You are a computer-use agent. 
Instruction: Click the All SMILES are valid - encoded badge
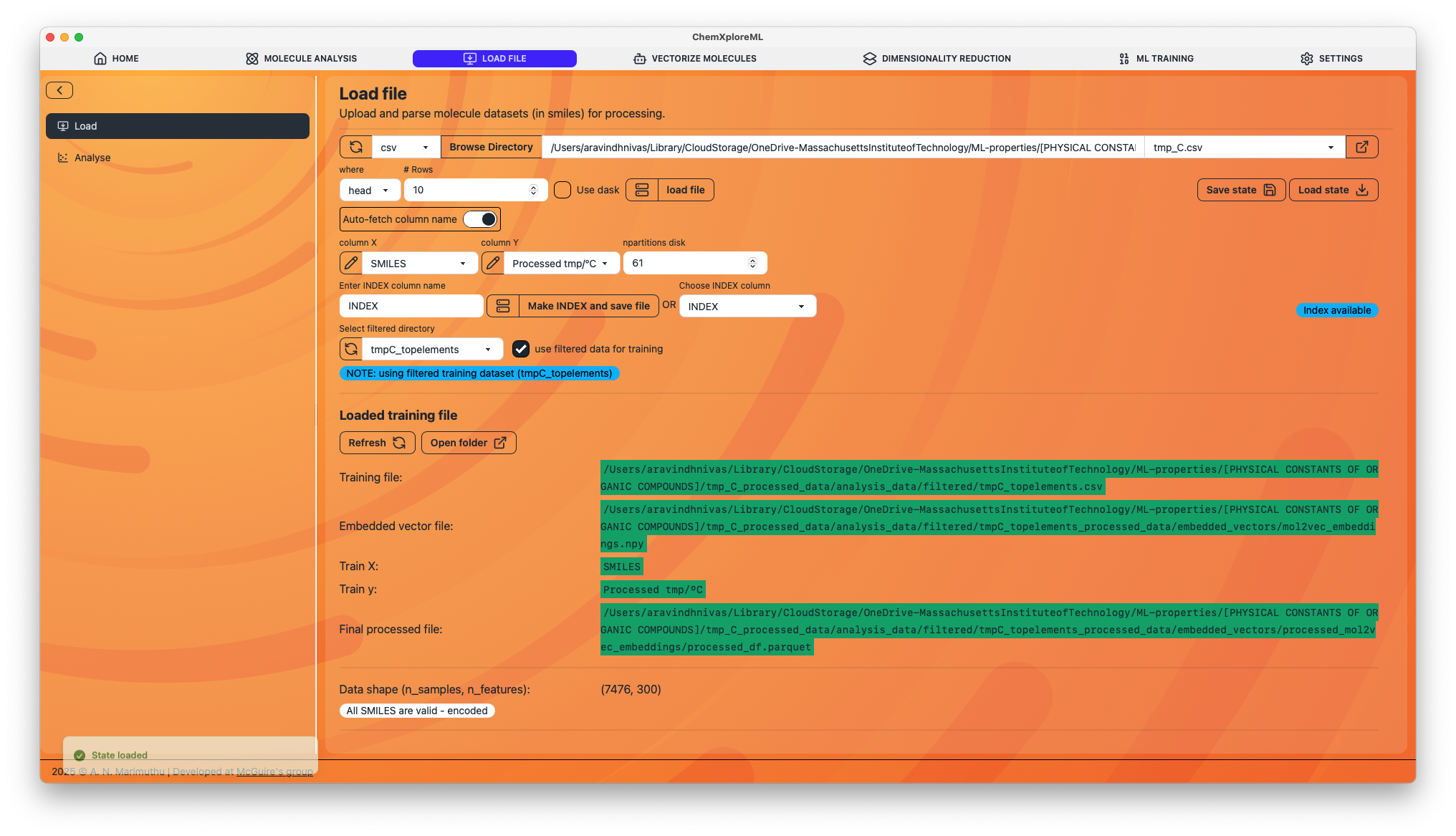click(417, 711)
